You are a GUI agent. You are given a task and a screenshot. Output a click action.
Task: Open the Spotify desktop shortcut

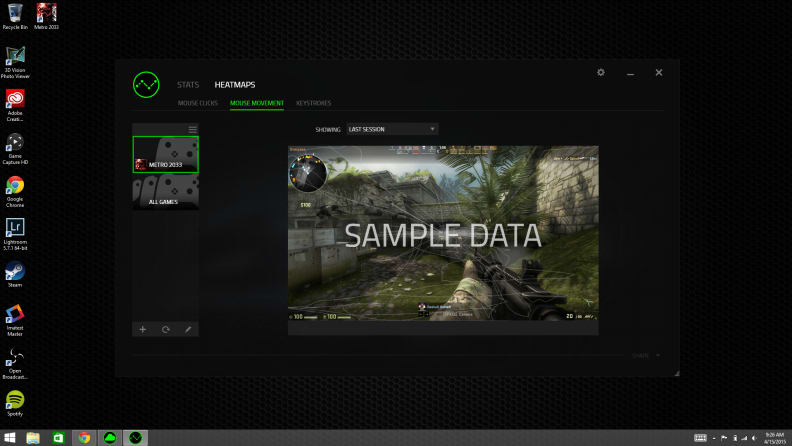(x=15, y=403)
